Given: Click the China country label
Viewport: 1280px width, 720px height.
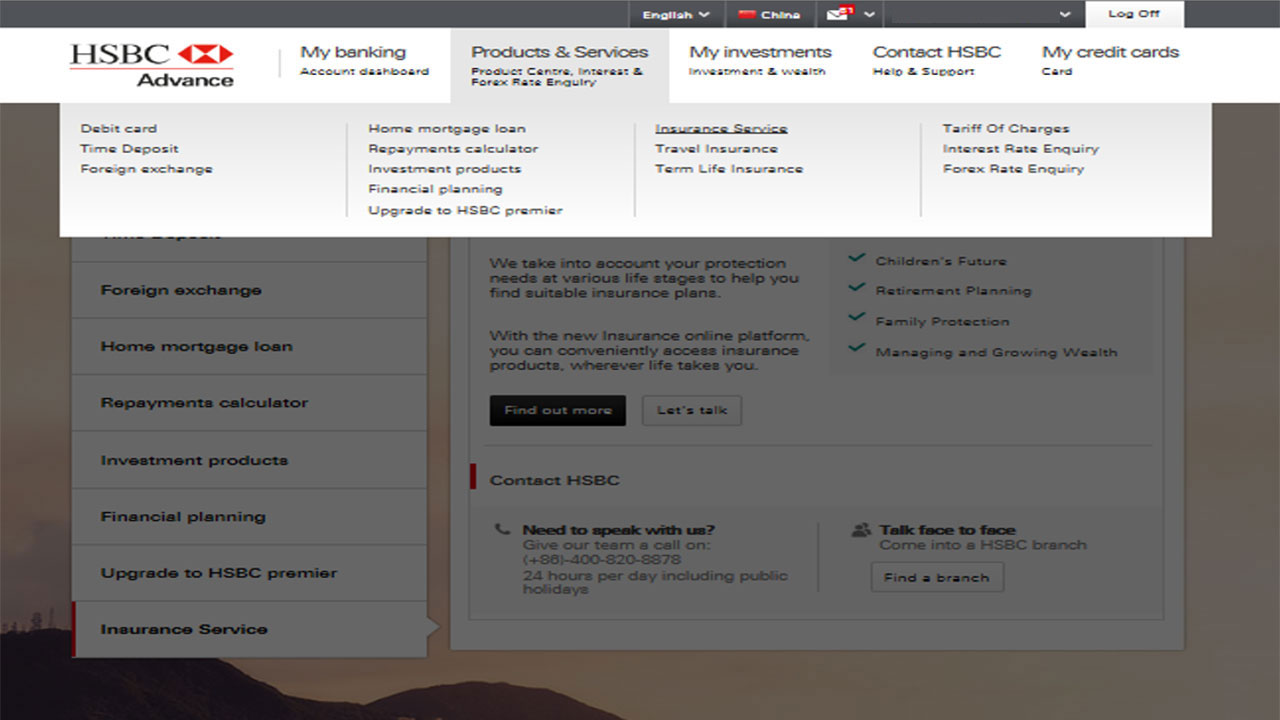Looking at the screenshot, I should 780,15.
